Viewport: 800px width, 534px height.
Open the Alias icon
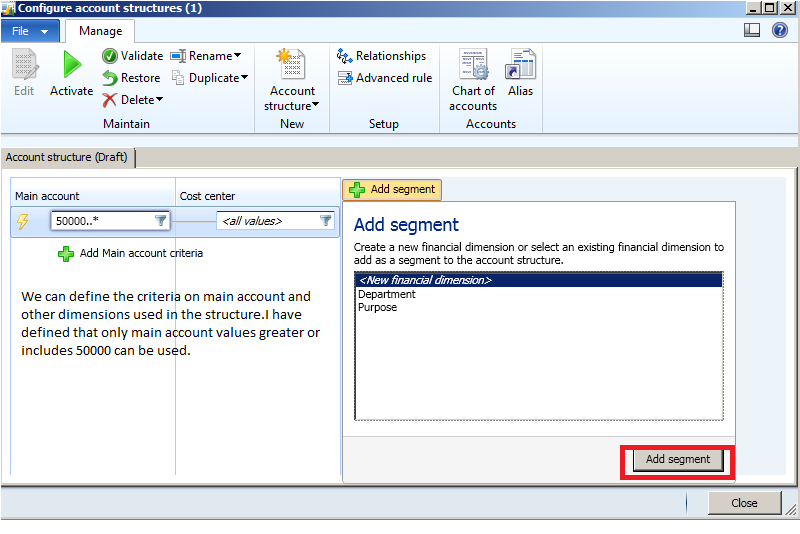coord(520,64)
